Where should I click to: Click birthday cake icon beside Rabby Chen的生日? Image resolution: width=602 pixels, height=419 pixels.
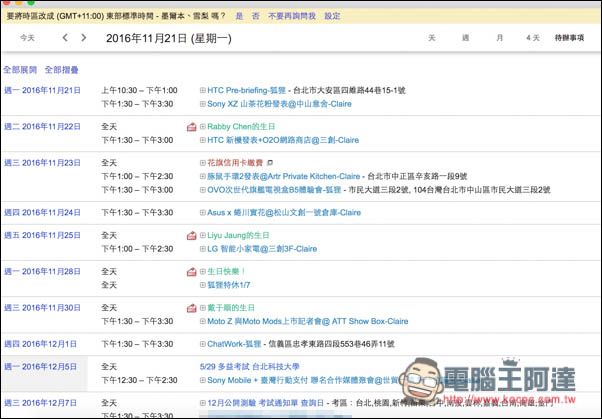[192, 127]
